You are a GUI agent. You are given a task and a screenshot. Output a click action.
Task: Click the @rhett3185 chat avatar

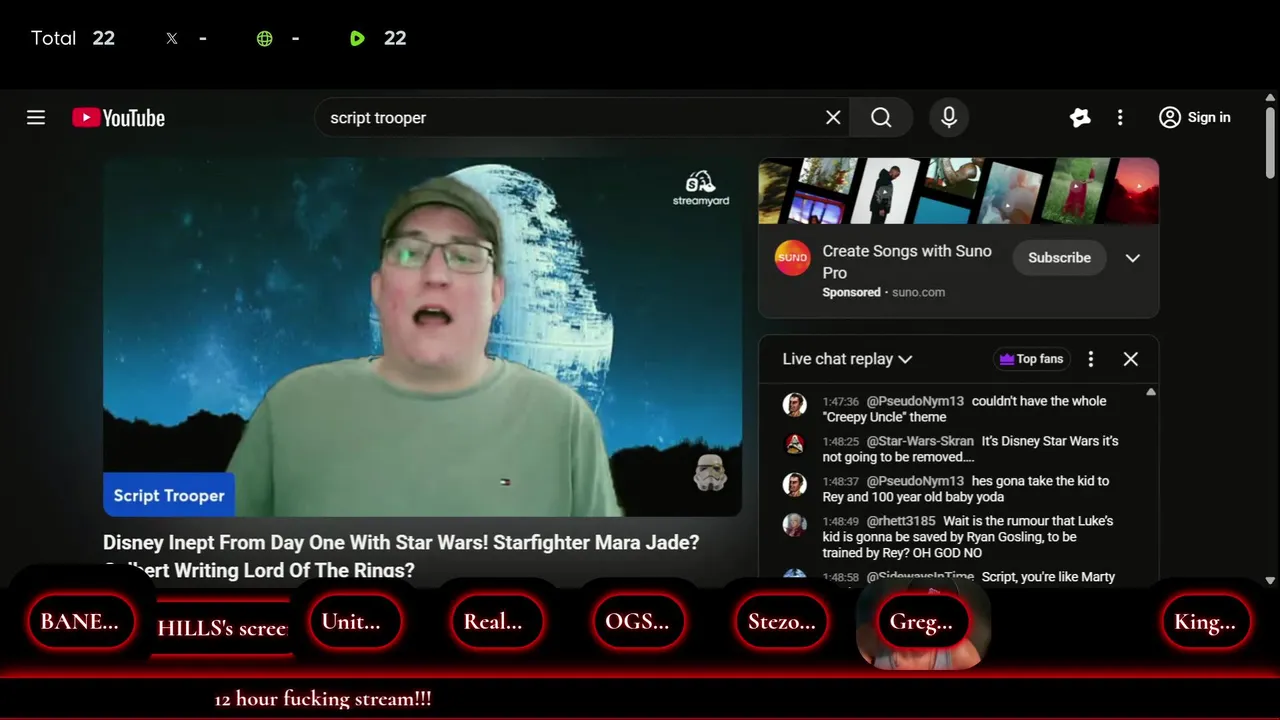[795, 525]
